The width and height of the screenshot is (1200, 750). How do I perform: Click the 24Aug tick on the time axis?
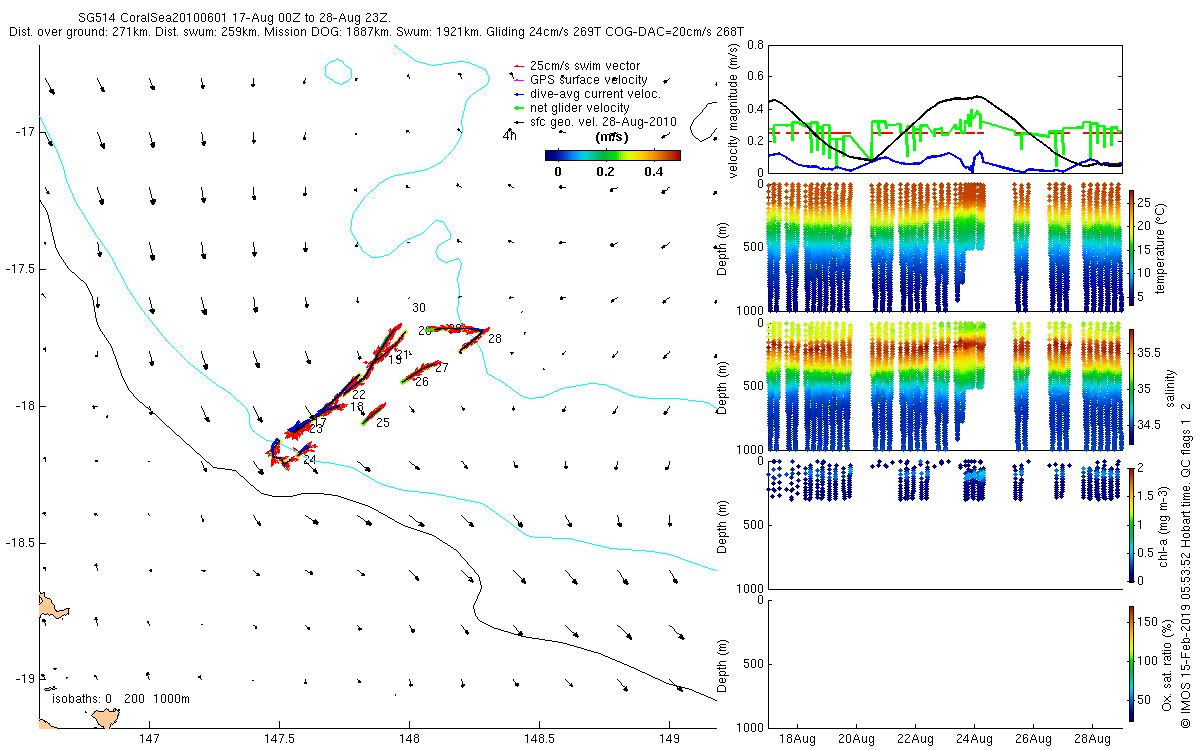(x=974, y=739)
